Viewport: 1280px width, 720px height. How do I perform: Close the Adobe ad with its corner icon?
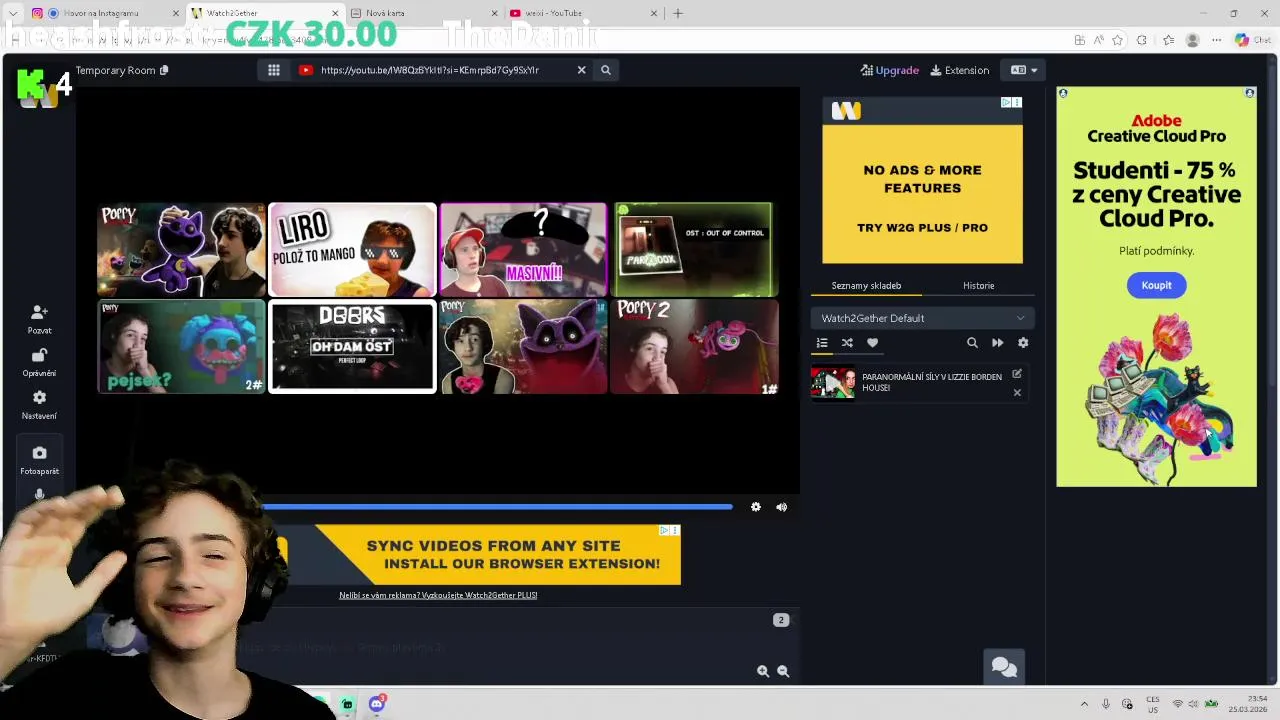point(1249,93)
